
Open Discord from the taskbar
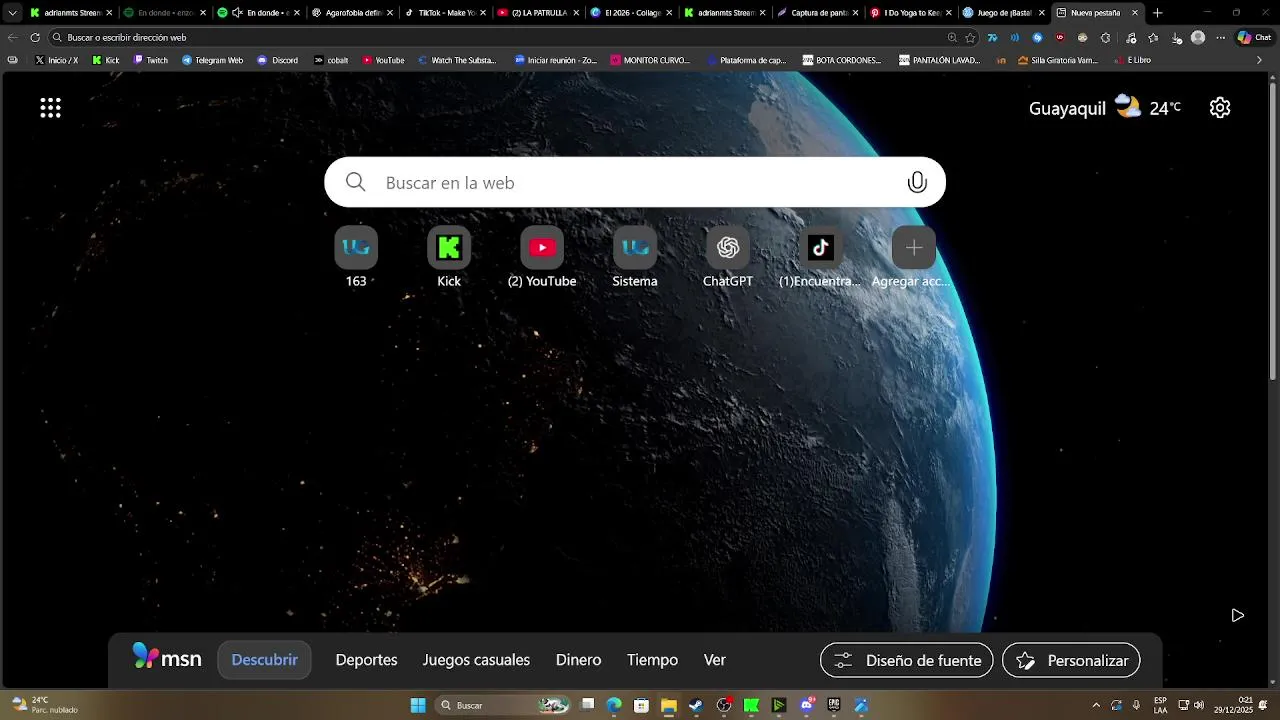click(x=806, y=706)
